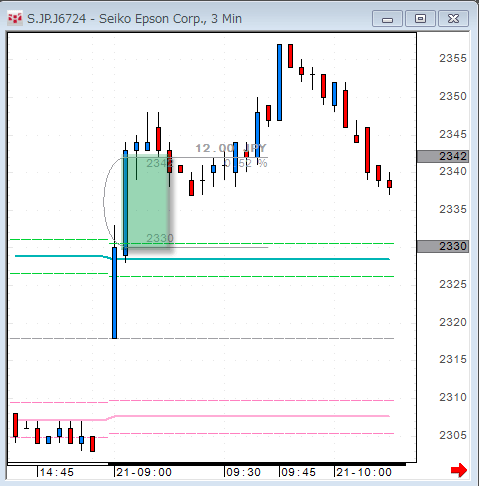Click the tall blue opening candlestick

pos(114,293)
